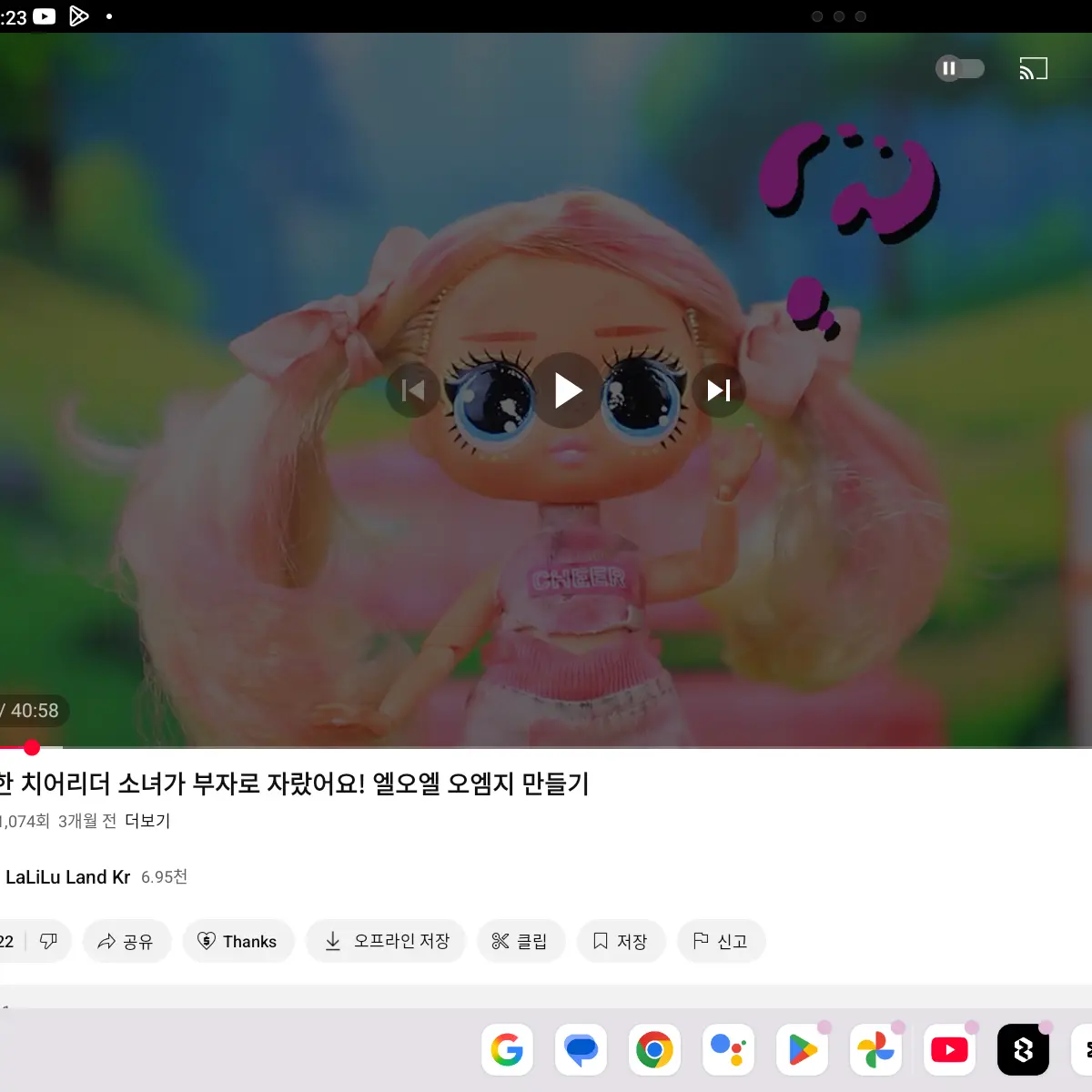Open Google app in the dock

pos(507,1050)
